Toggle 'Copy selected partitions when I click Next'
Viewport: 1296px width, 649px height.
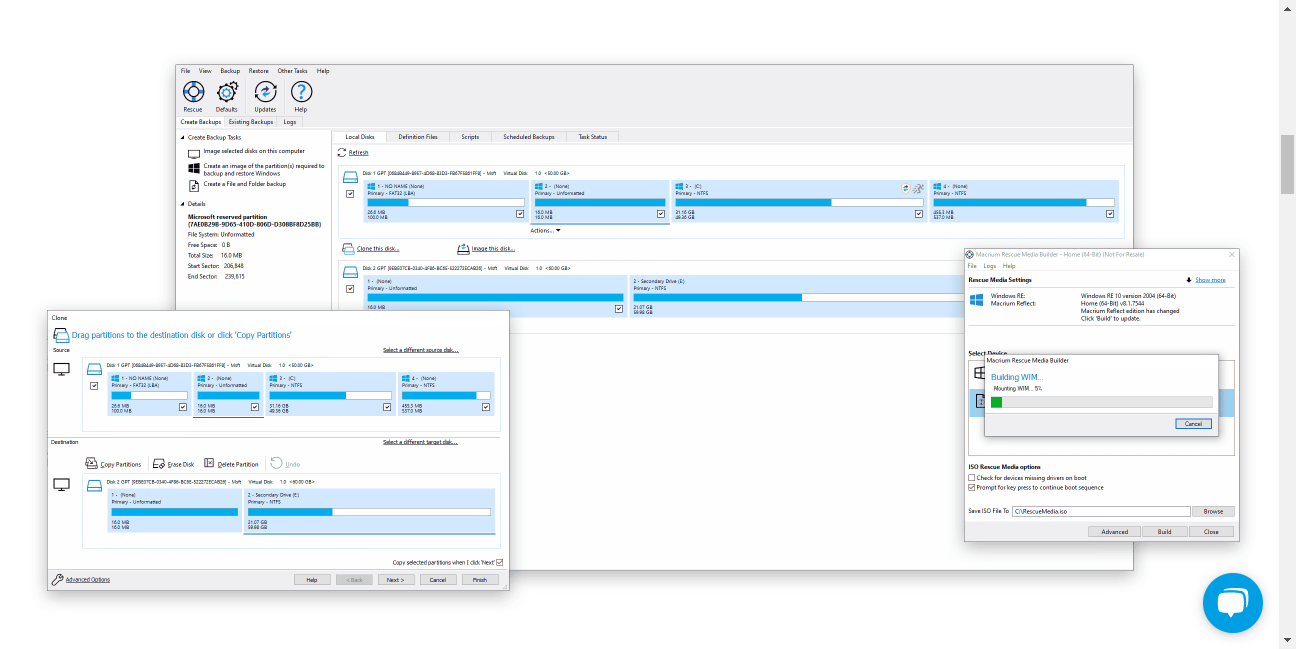[x=500, y=563]
